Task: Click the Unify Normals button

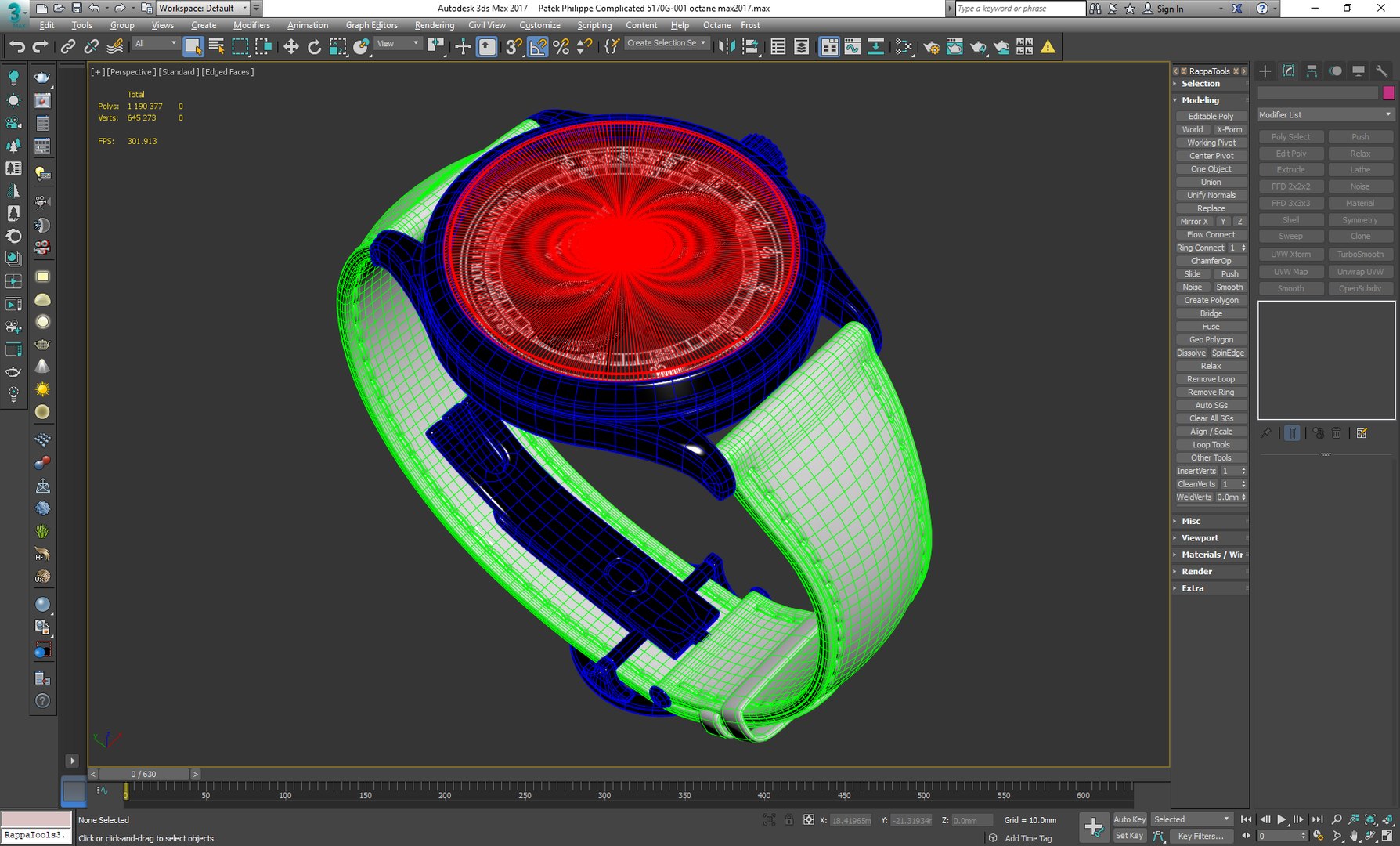Action: coord(1211,195)
